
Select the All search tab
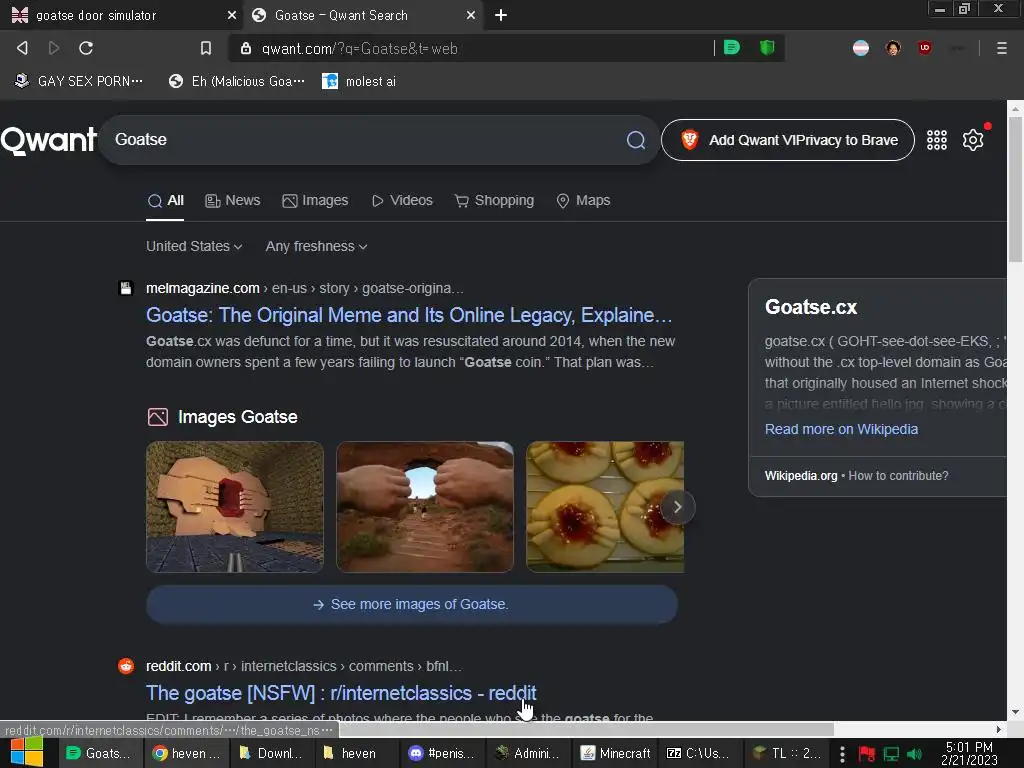165,200
